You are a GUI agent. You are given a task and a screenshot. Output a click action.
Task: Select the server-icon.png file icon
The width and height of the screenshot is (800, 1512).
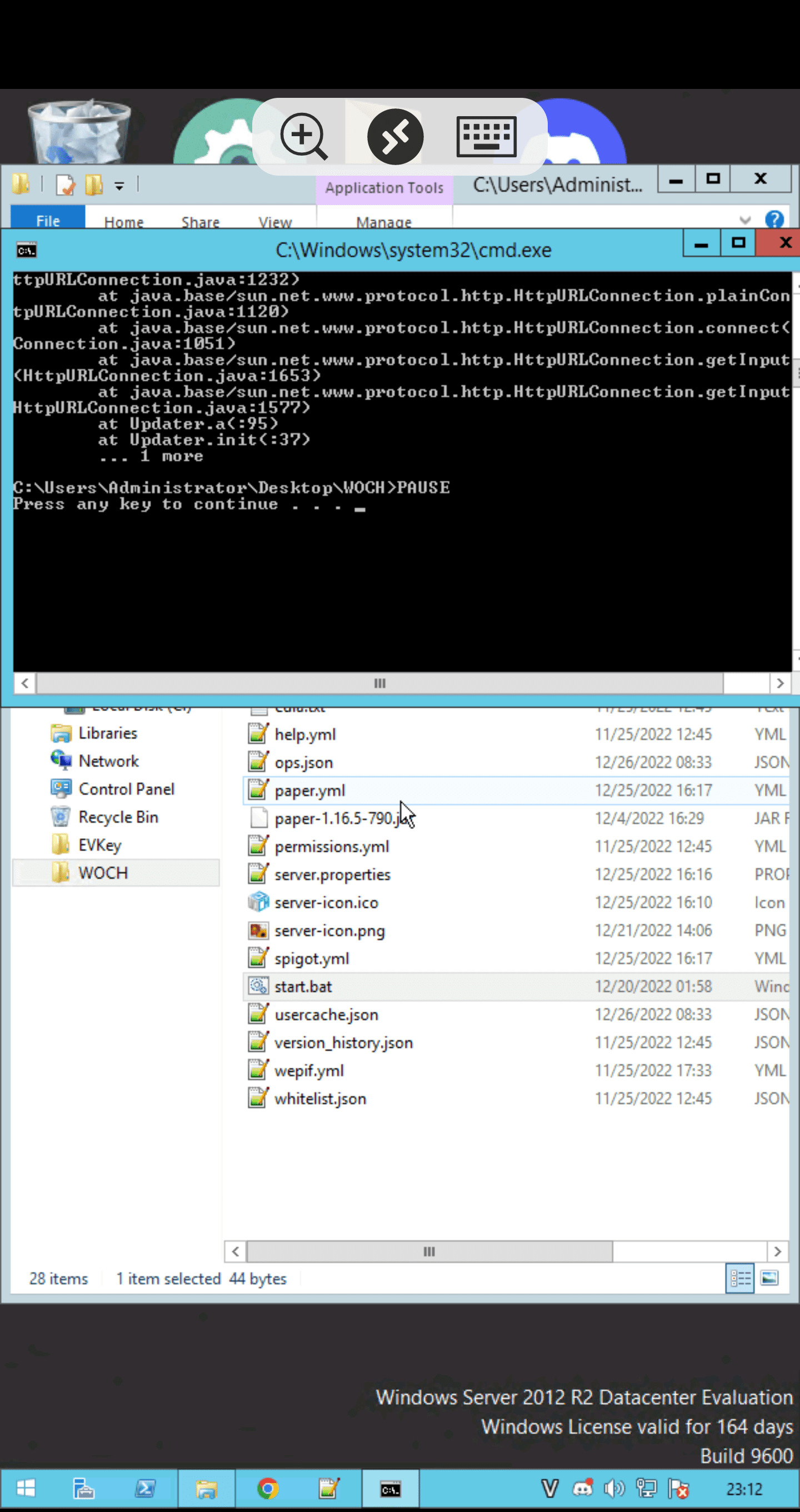(258, 931)
